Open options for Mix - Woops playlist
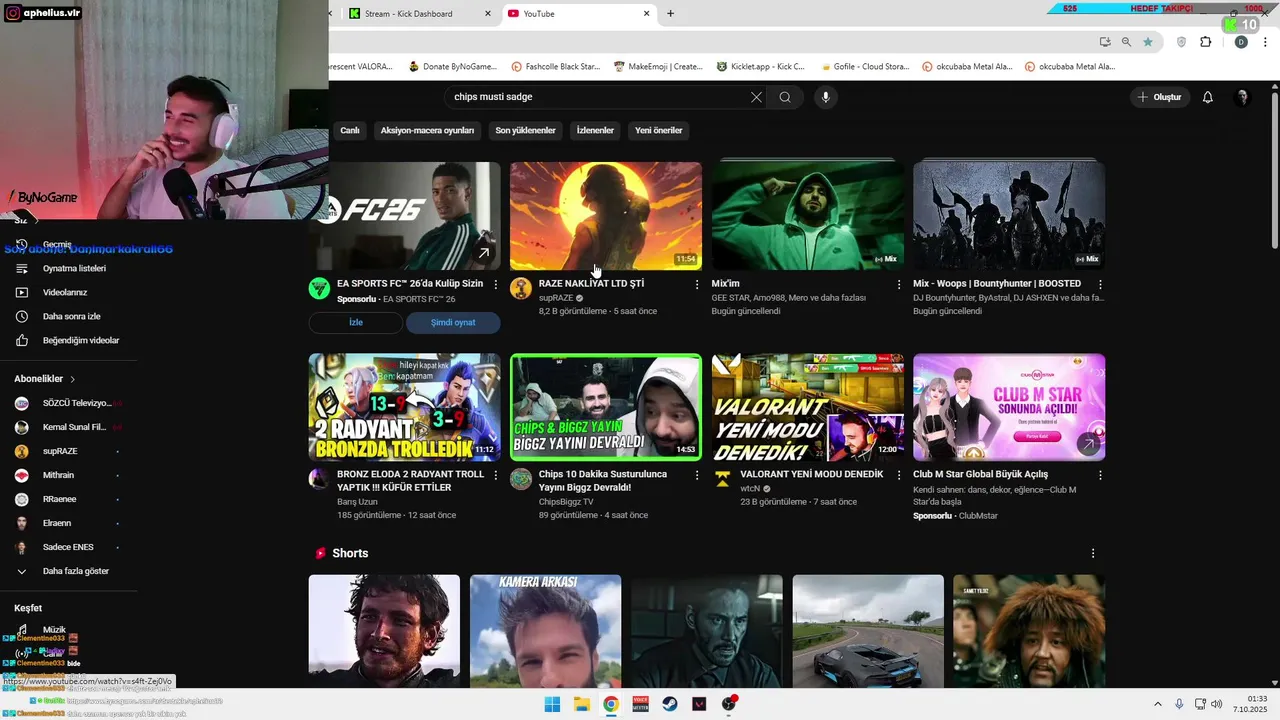 (x=1100, y=284)
